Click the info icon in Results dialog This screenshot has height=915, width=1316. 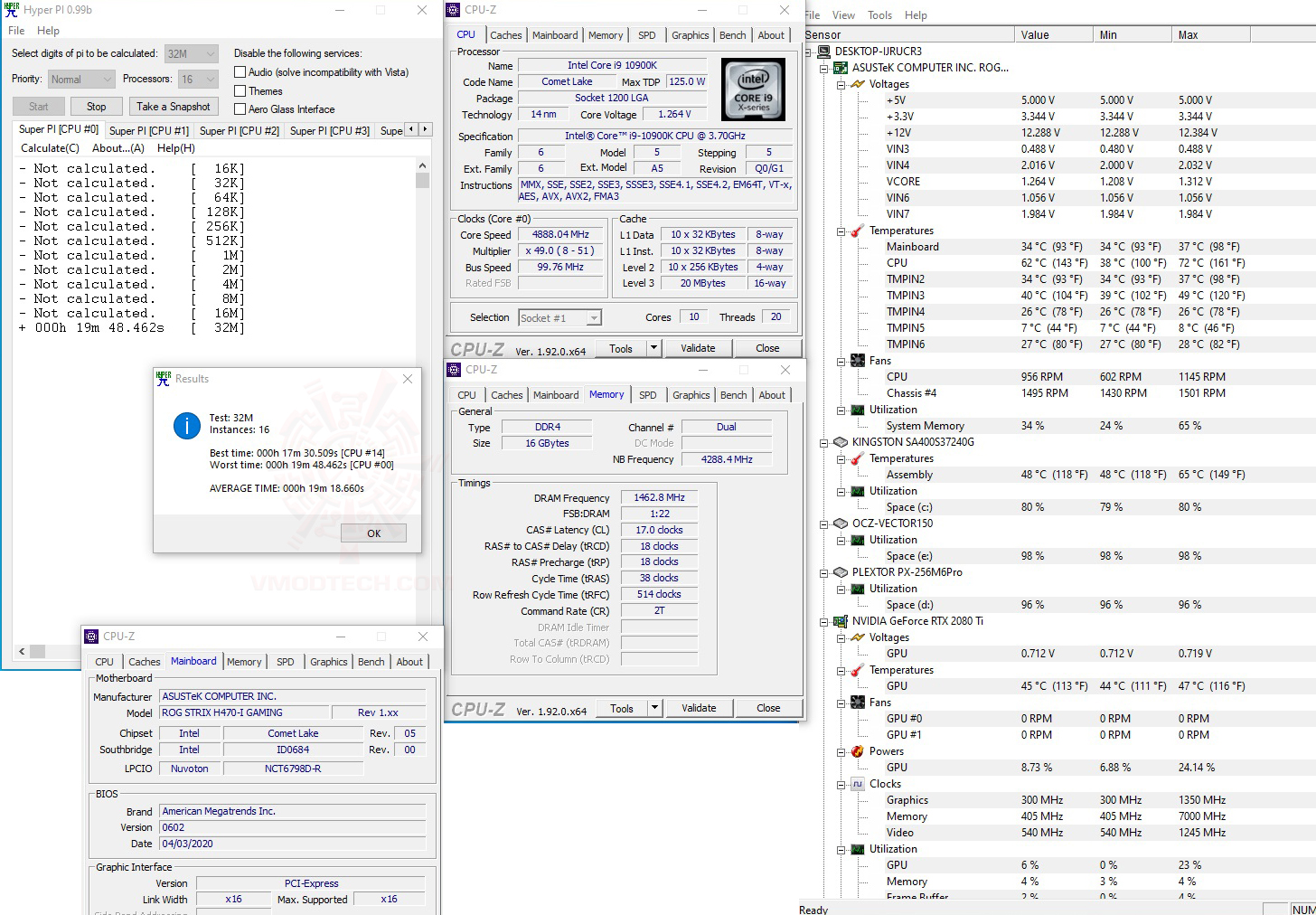[x=186, y=426]
